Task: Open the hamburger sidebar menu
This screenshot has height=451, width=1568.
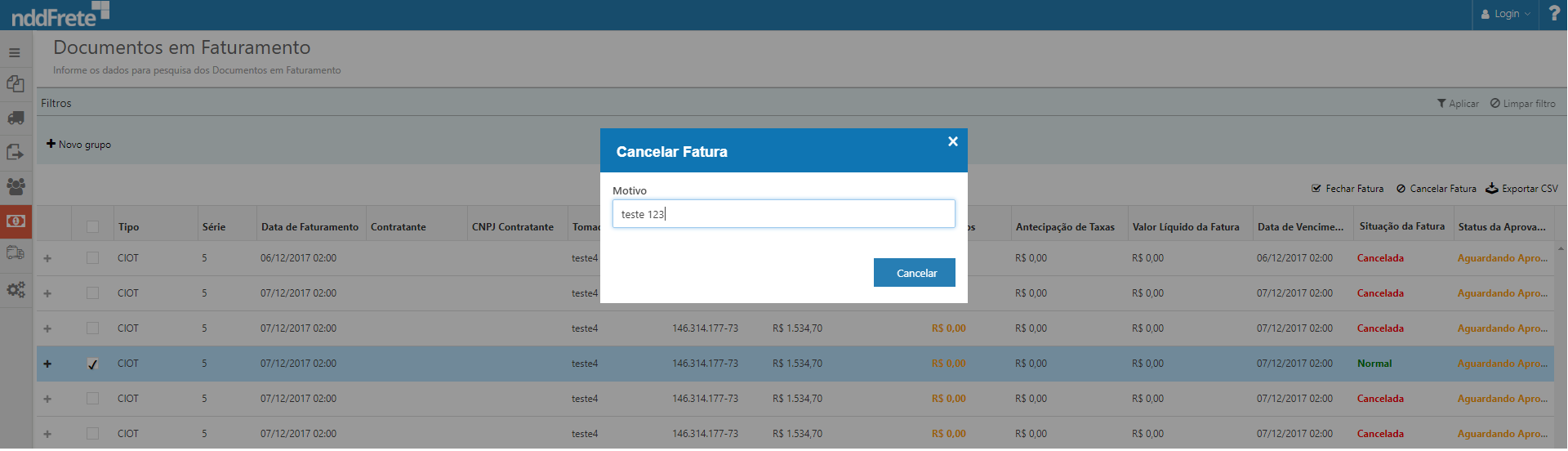Action: tap(15, 53)
